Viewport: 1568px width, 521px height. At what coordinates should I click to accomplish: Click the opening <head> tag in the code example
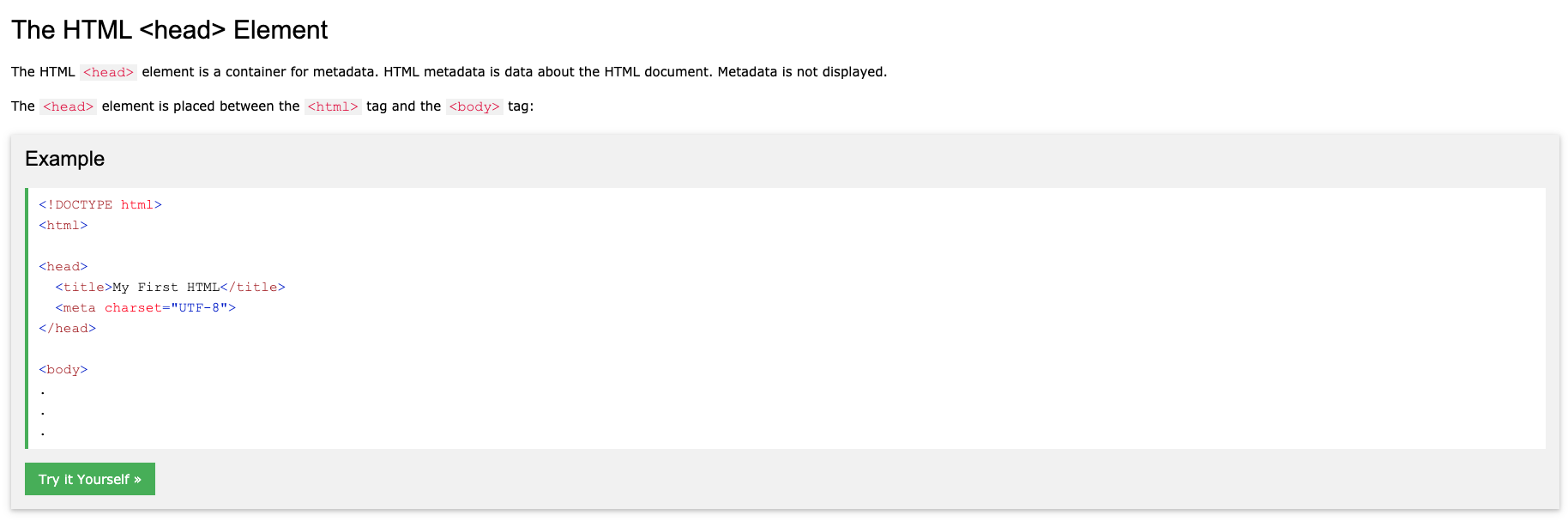[x=63, y=267]
